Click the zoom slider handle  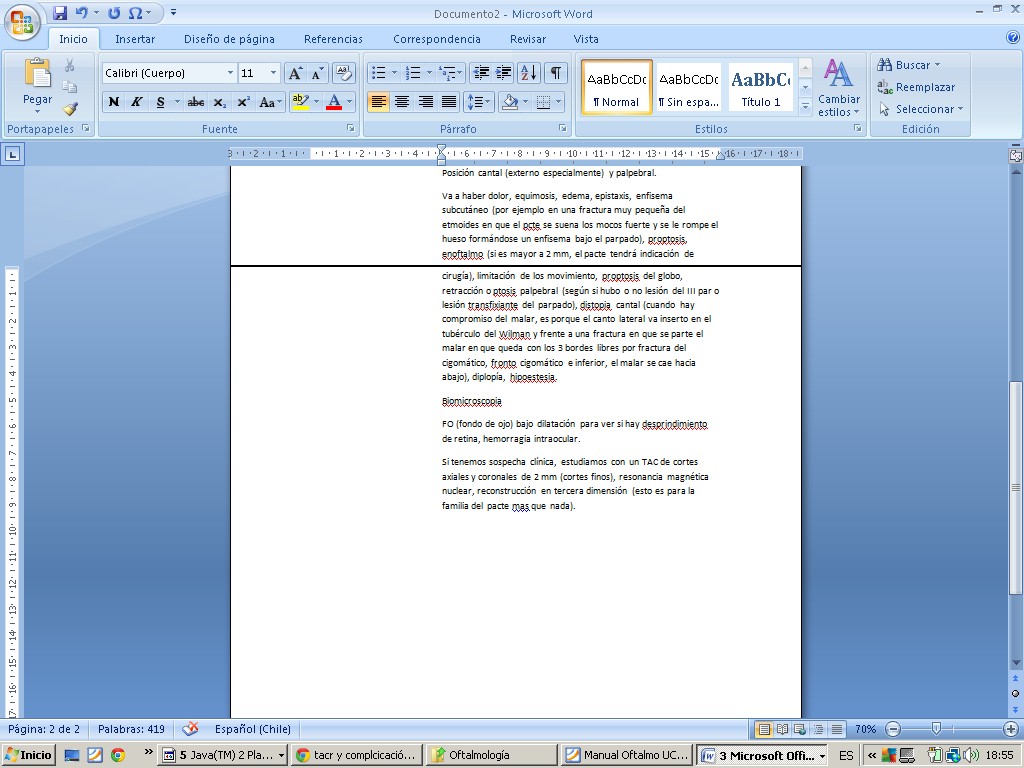(x=936, y=729)
